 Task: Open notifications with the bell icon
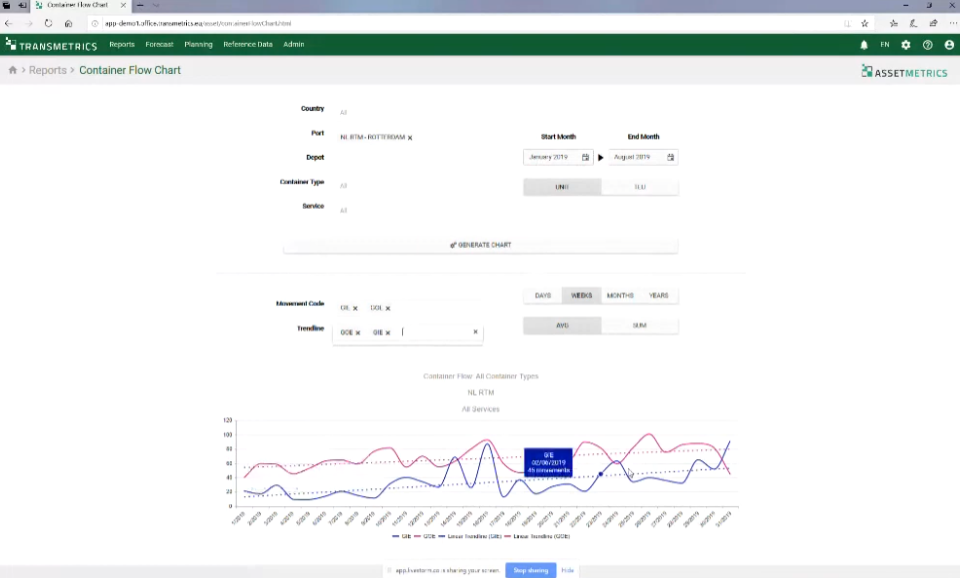click(x=864, y=44)
